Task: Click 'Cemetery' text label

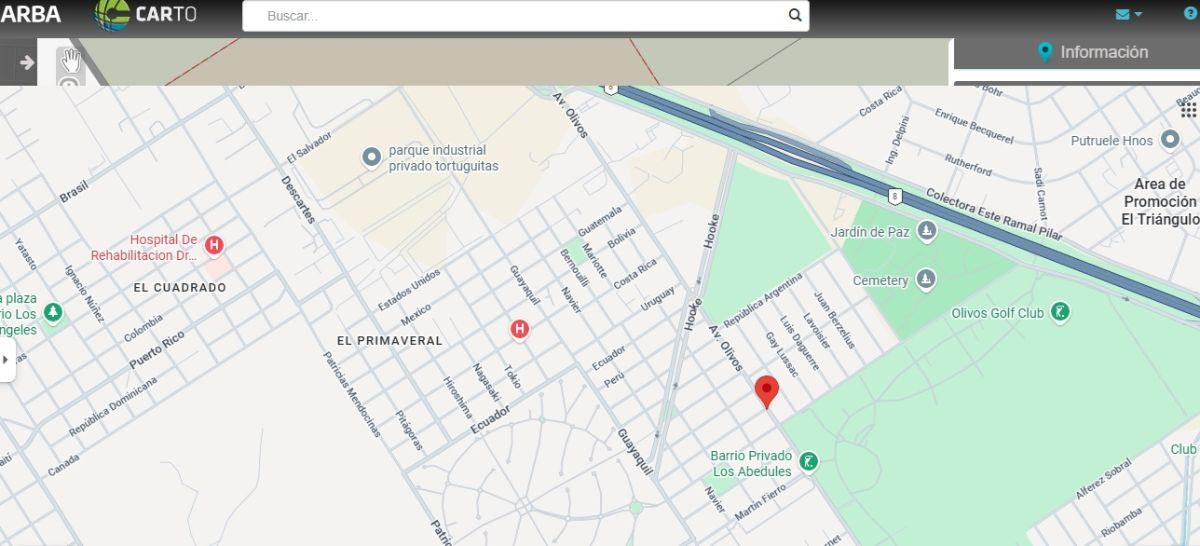Action: pos(880,281)
